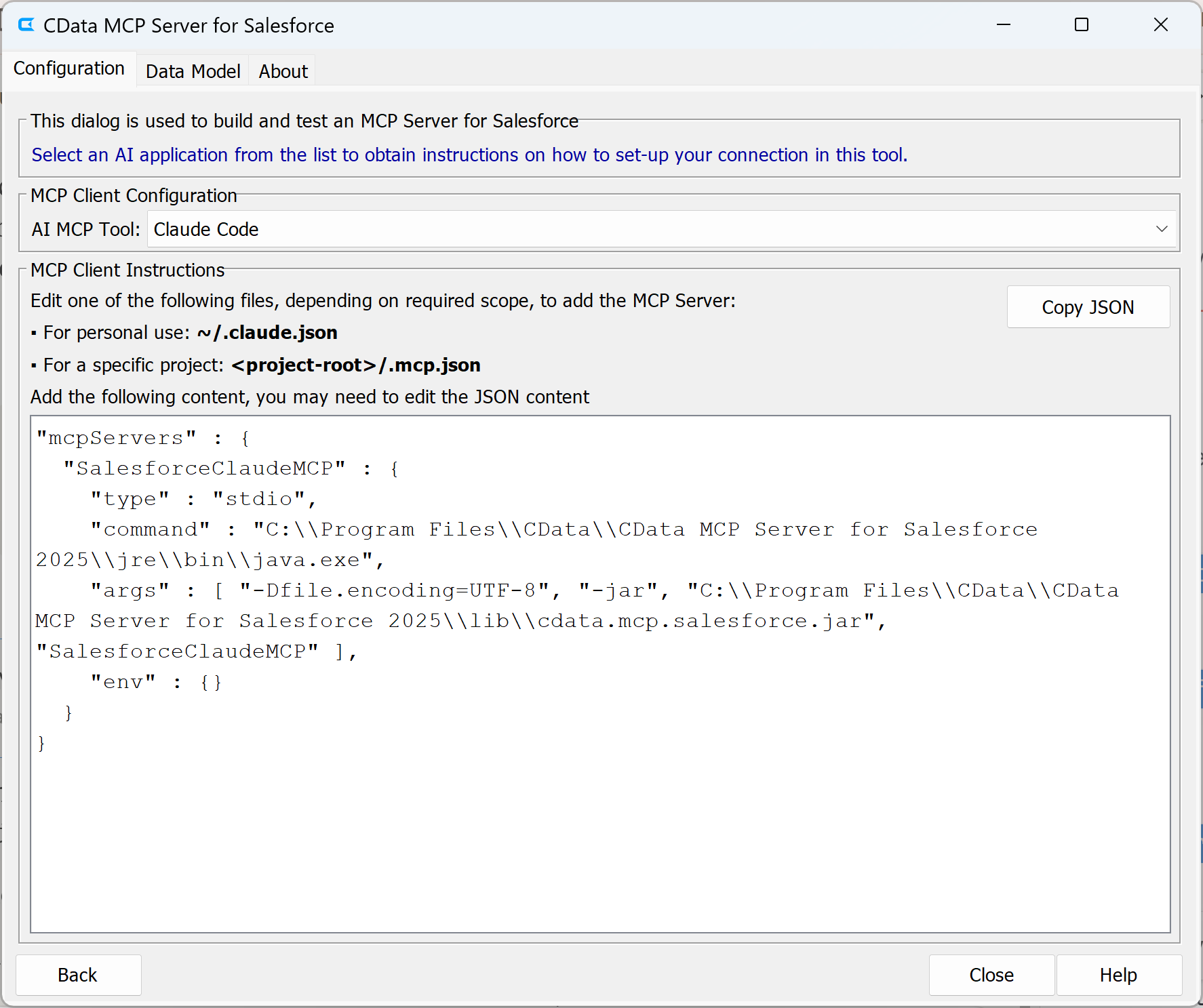
Task: Click the CData logo icon in title bar
Action: 26,25
